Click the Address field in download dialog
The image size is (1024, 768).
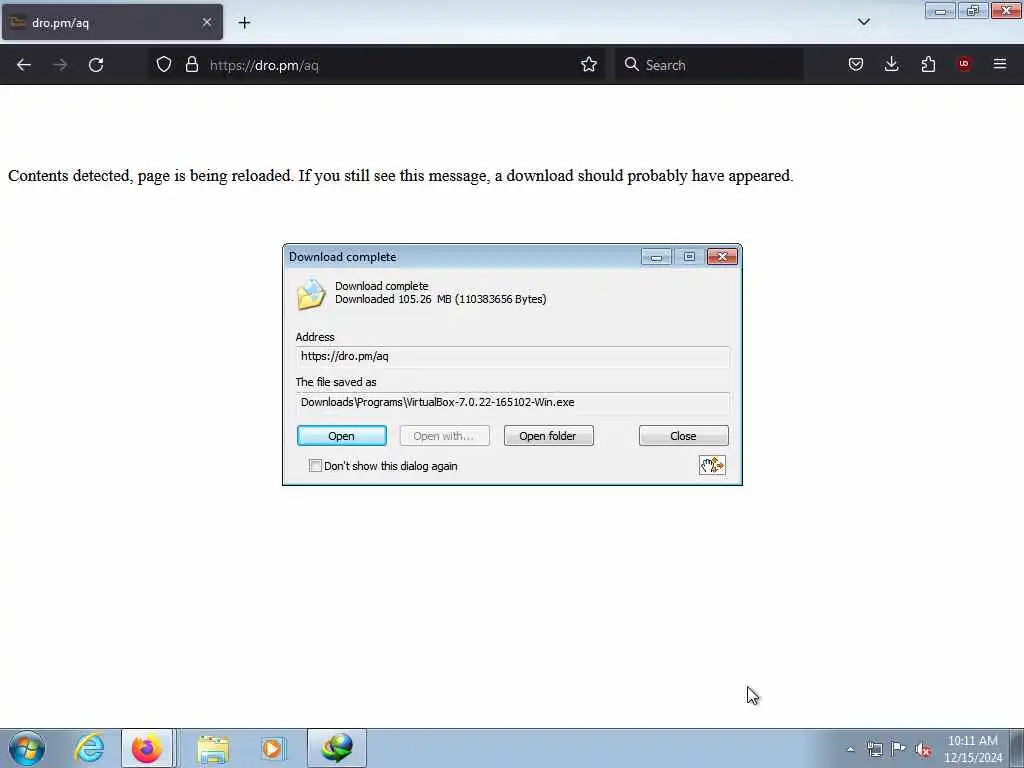point(513,357)
